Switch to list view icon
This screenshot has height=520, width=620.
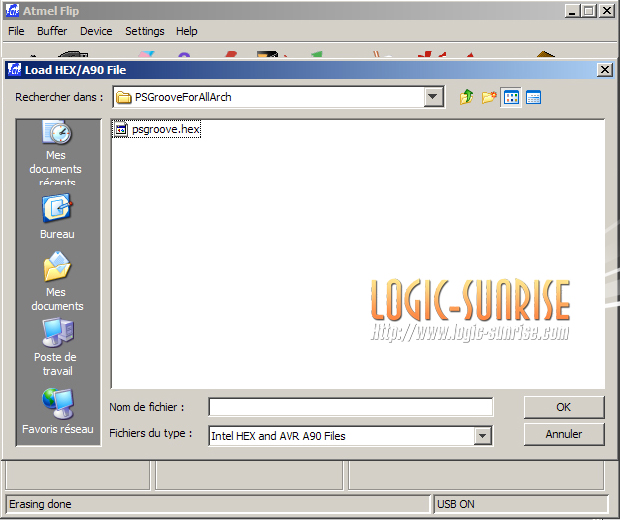pyautogui.click(x=511, y=97)
